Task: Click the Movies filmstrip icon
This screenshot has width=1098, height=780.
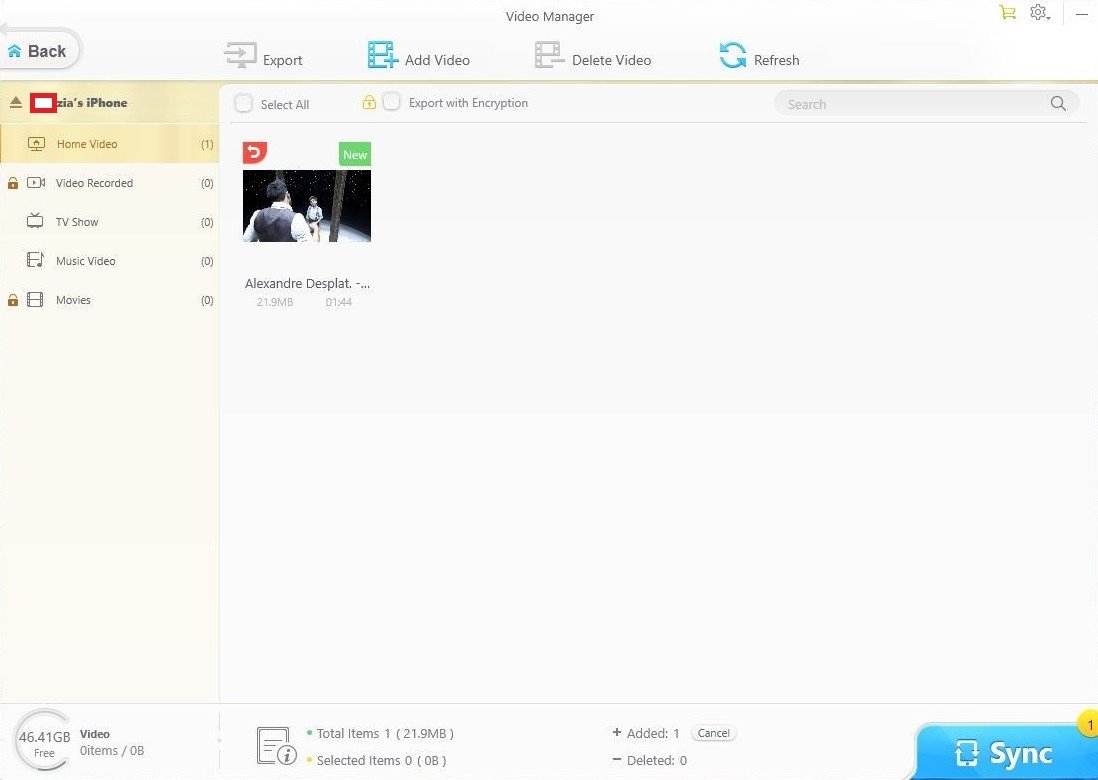Action: [35, 300]
